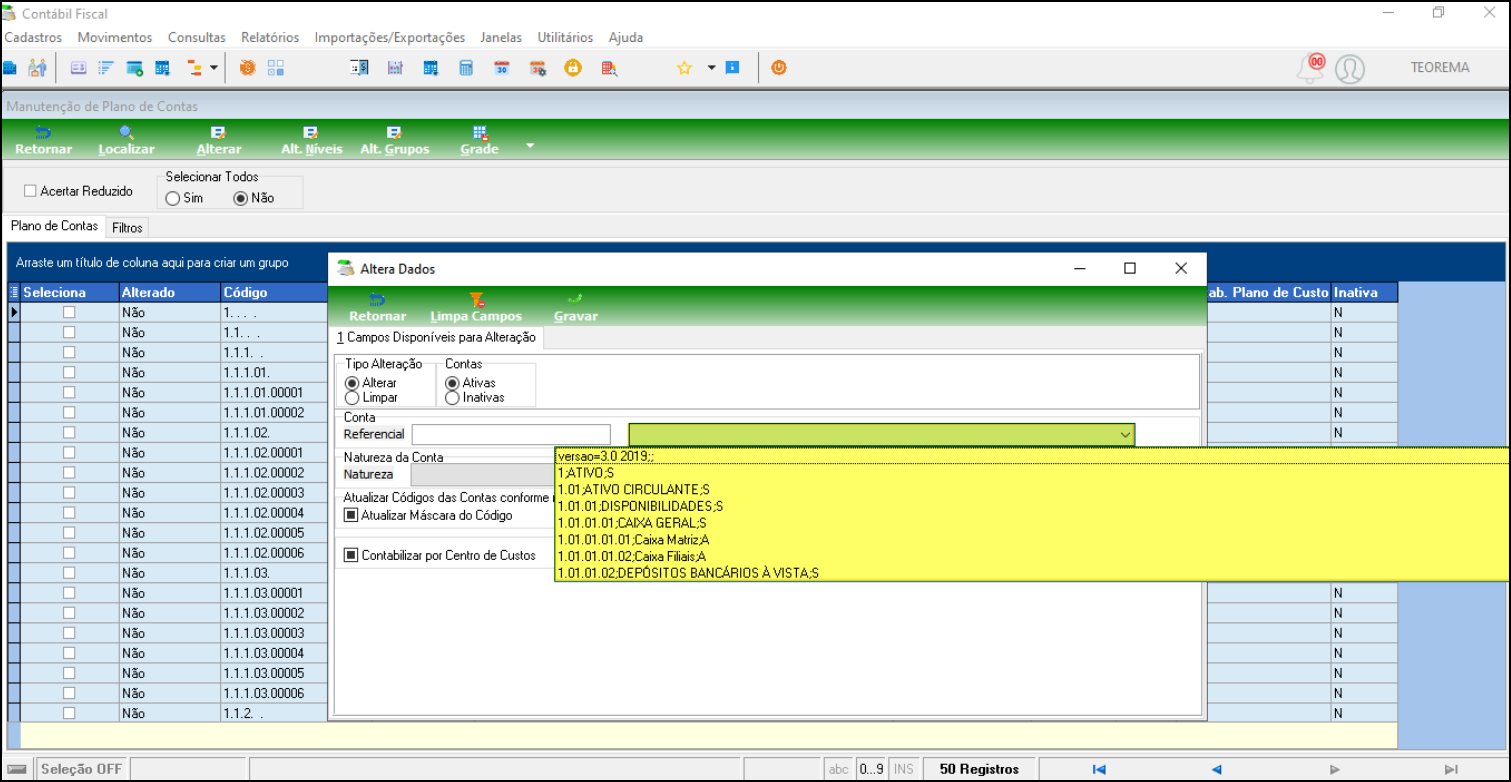Choose Alterar radio in Tipo Alteração
Screen dimensions: 1511x782
tap(352, 383)
